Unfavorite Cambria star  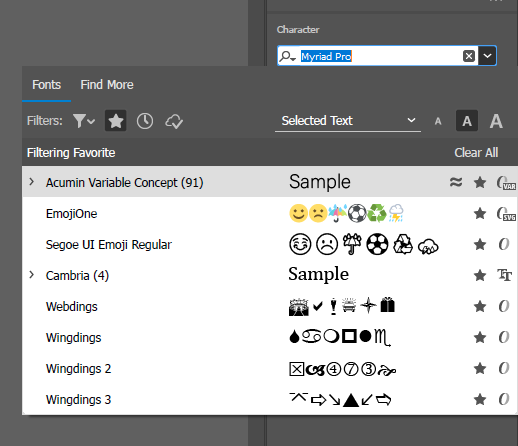(480, 275)
